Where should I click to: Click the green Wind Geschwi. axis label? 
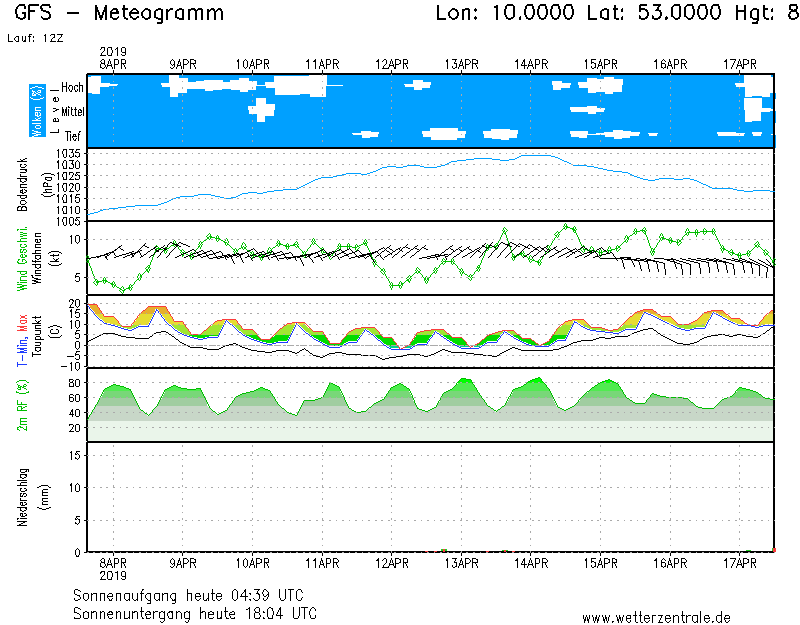pyautogui.click(x=22, y=257)
